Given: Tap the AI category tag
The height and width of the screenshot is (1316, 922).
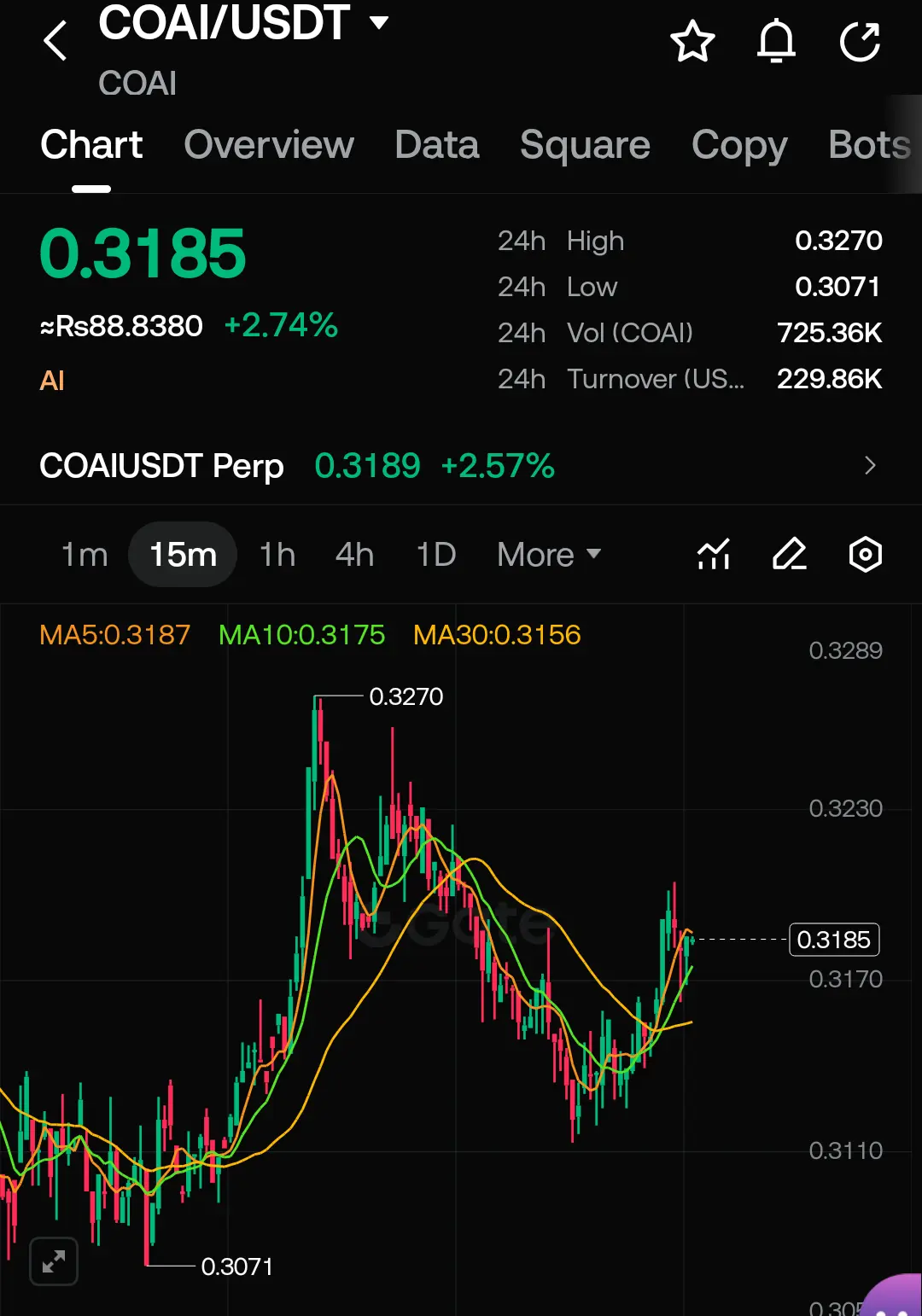Looking at the screenshot, I should [x=52, y=381].
